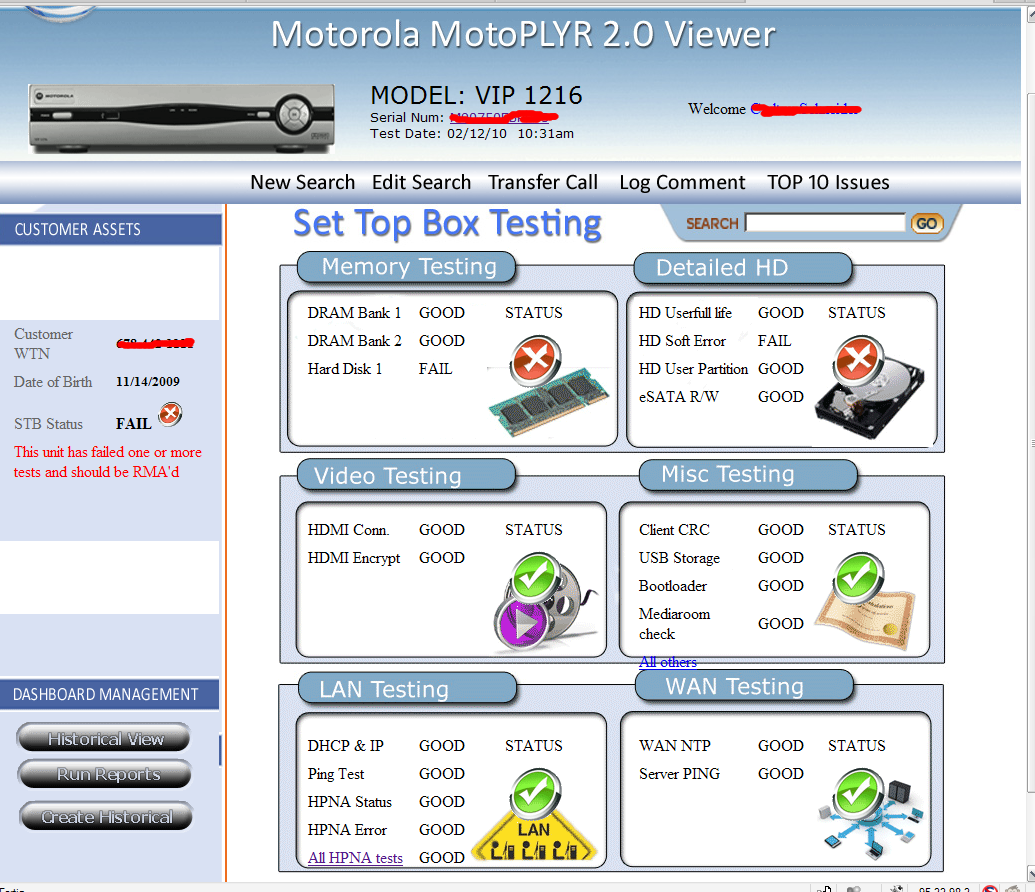Viewport: 1035px width, 892px height.
Task: Click the RMA failure warning message
Action: click(x=108, y=462)
